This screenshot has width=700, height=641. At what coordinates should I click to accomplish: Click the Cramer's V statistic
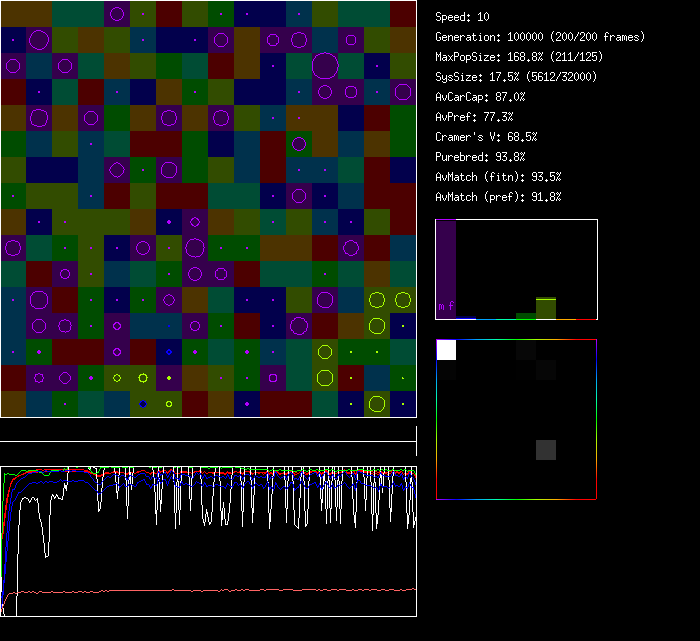487,137
